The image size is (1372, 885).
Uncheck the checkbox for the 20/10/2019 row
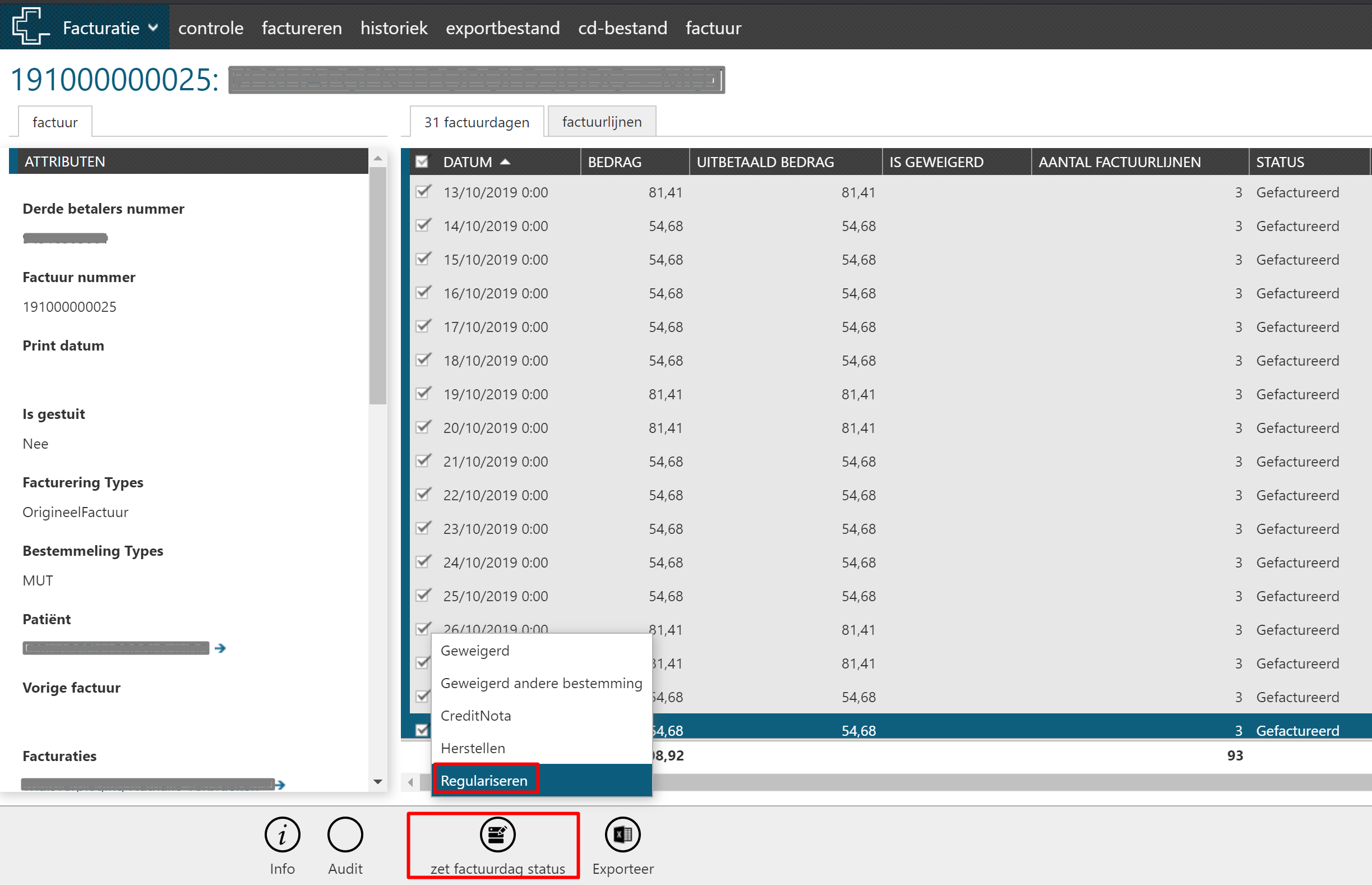[x=423, y=427]
